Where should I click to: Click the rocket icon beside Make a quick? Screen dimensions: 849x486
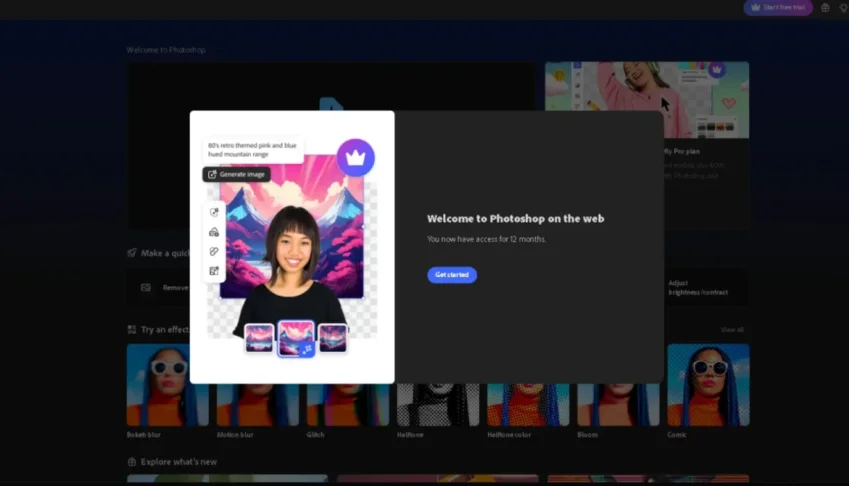pos(132,253)
